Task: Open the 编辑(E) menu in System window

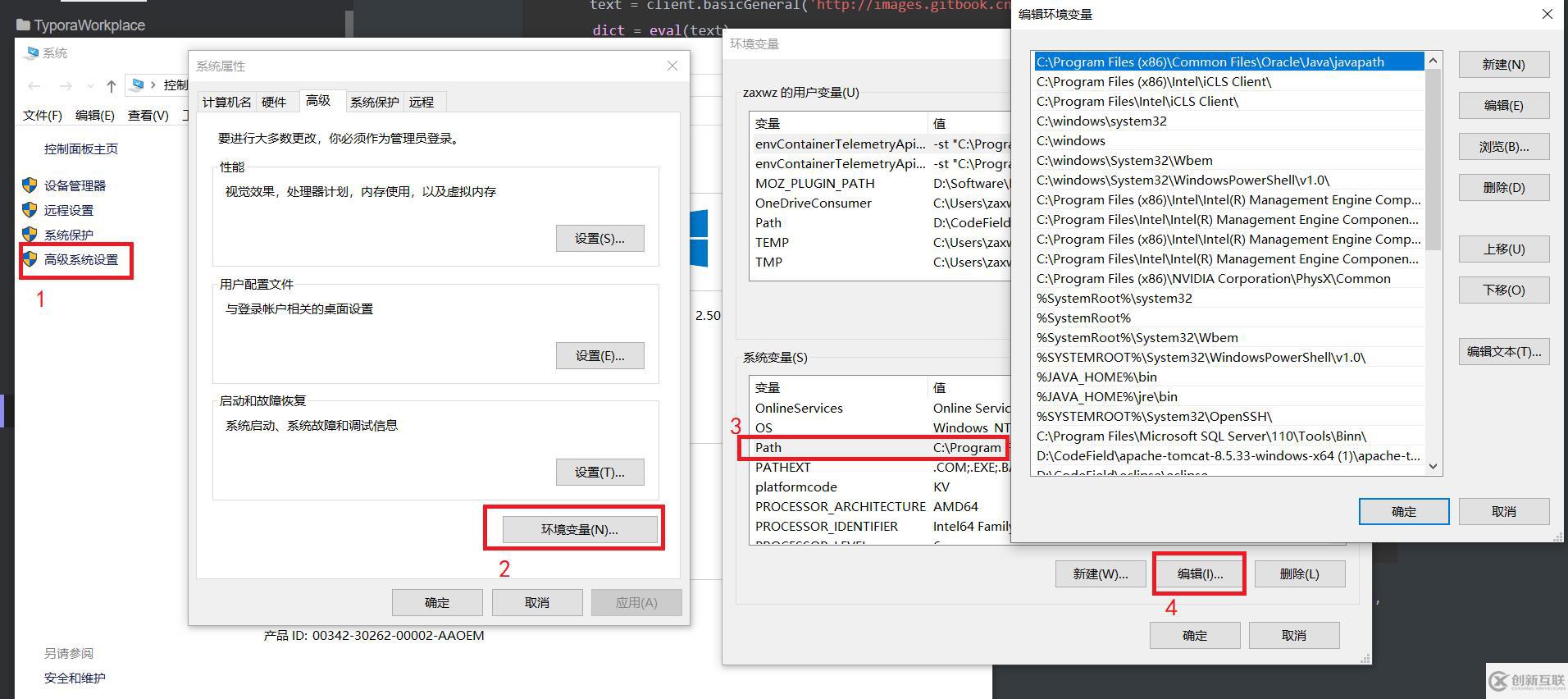Action: tap(95, 115)
